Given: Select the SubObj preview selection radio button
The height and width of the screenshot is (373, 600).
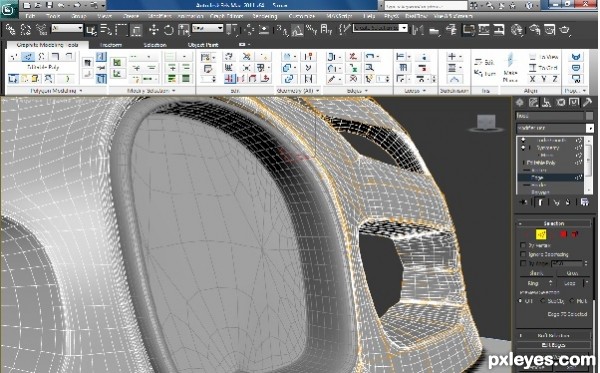Looking at the screenshot, I should click(543, 301).
